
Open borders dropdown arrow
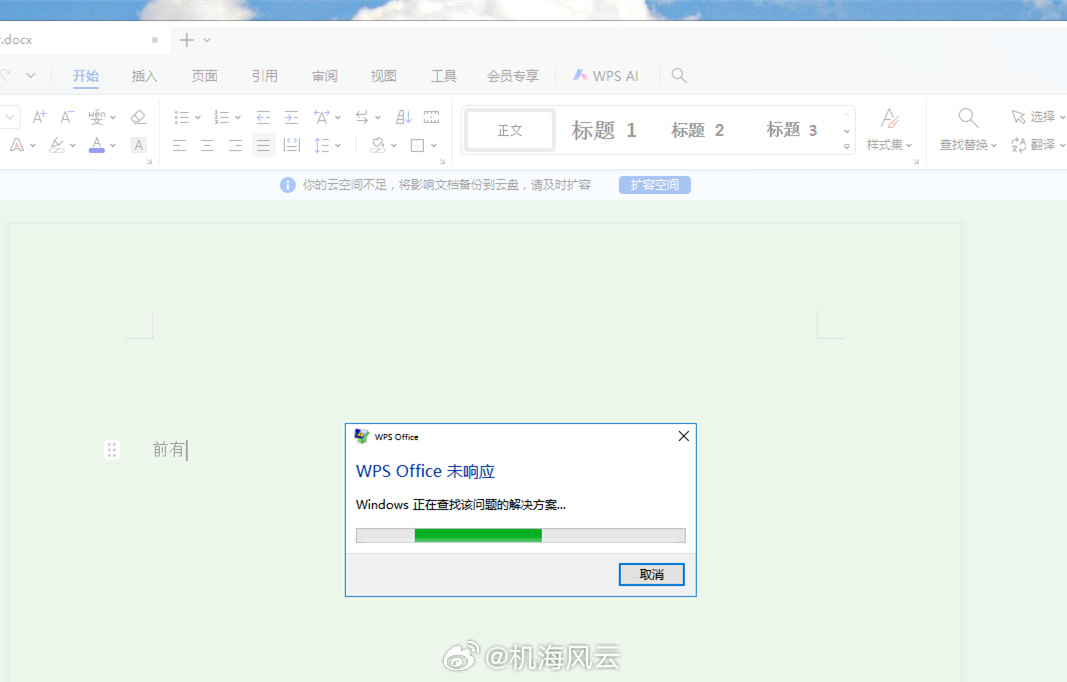tap(434, 146)
